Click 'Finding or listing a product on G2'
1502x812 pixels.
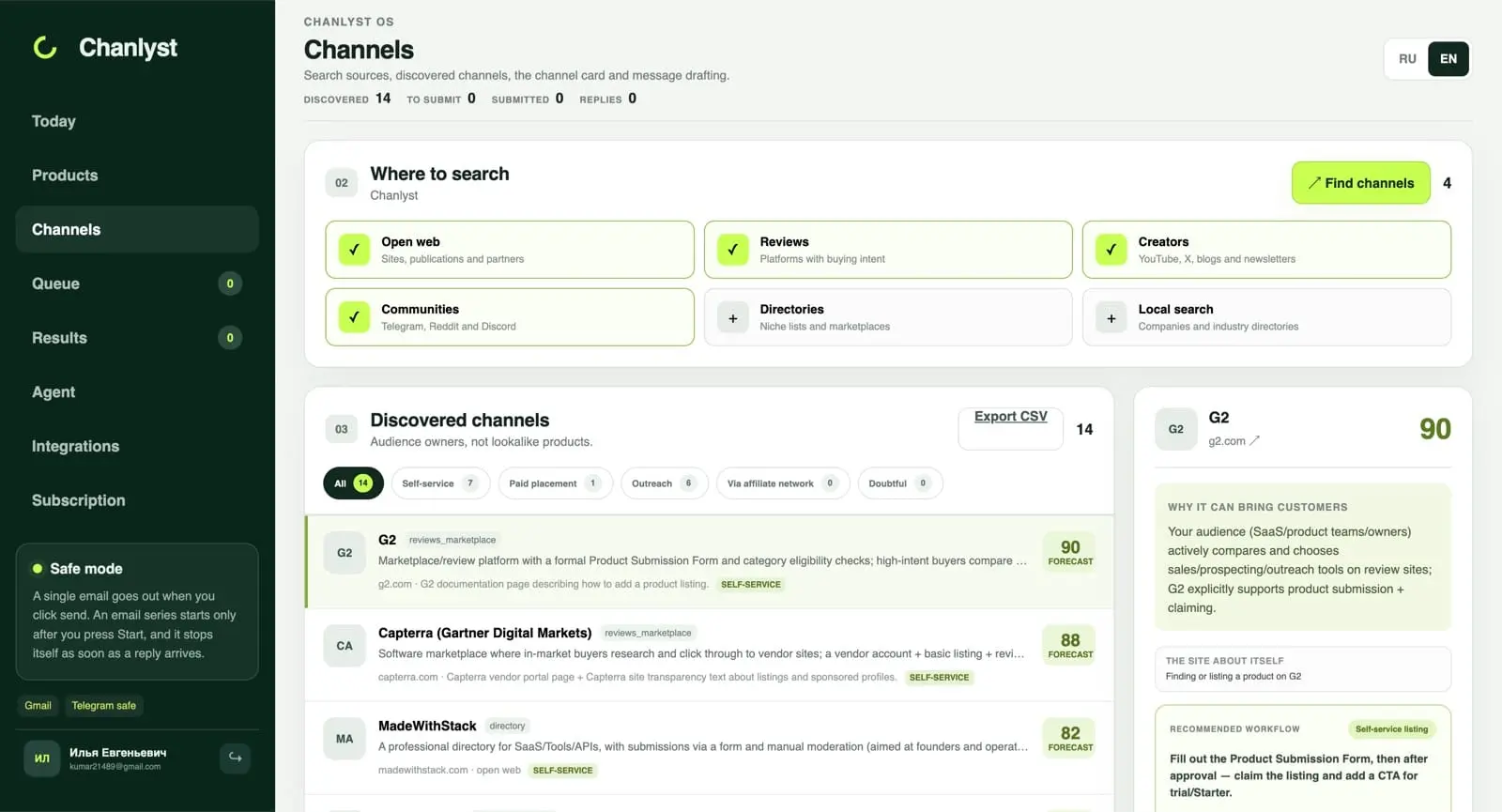1234,676
